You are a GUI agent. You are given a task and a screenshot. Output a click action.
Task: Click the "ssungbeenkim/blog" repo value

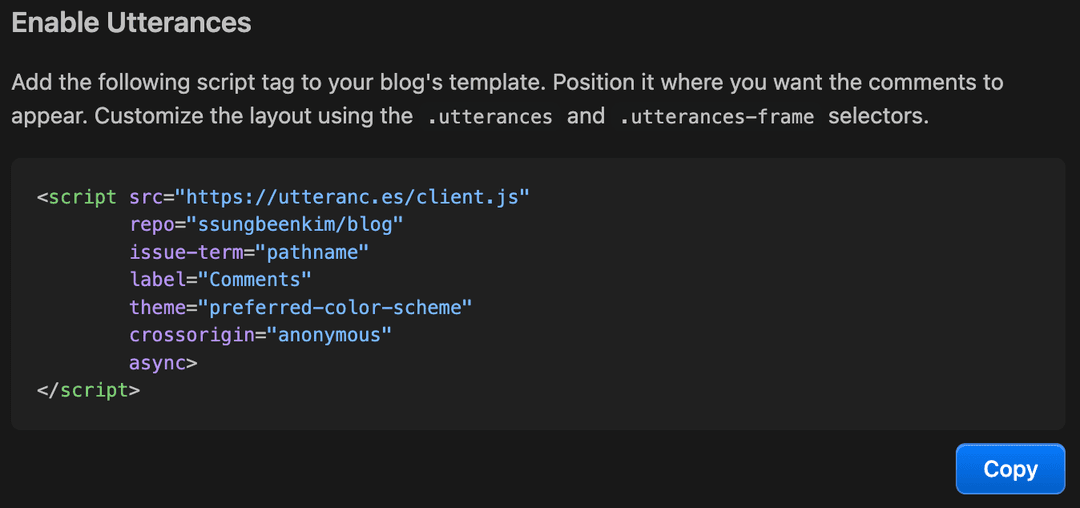pos(288,225)
